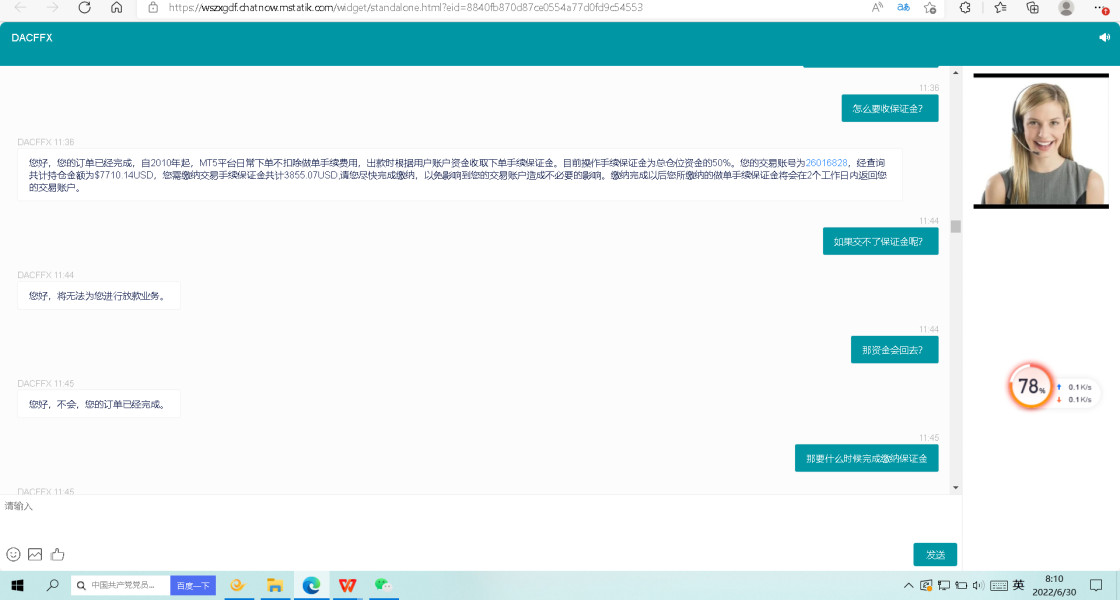Click the 百度一下 search button
The width and height of the screenshot is (1120, 600).
[193, 586]
